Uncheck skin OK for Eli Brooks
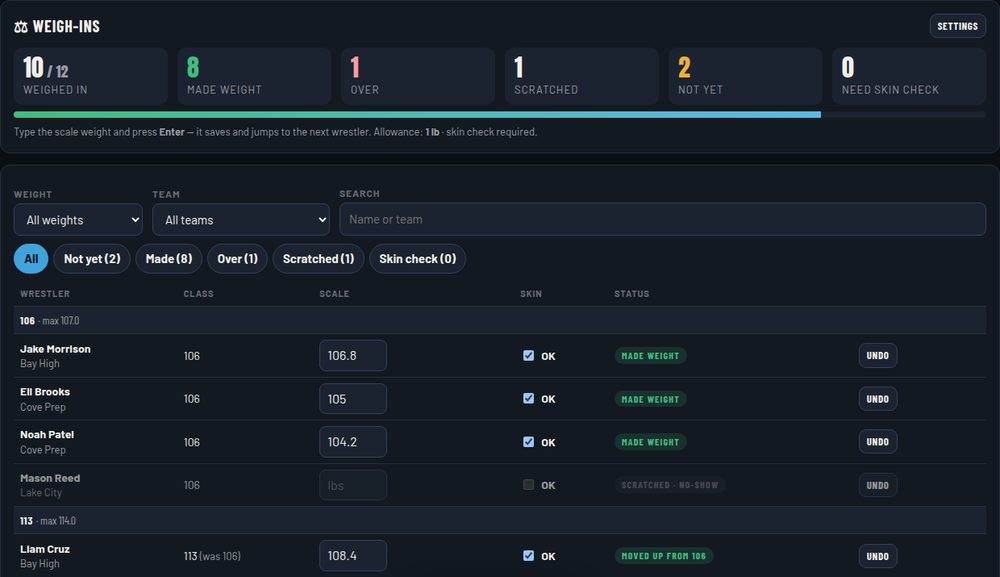The width and height of the screenshot is (1000, 577). [x=528, y=398]
